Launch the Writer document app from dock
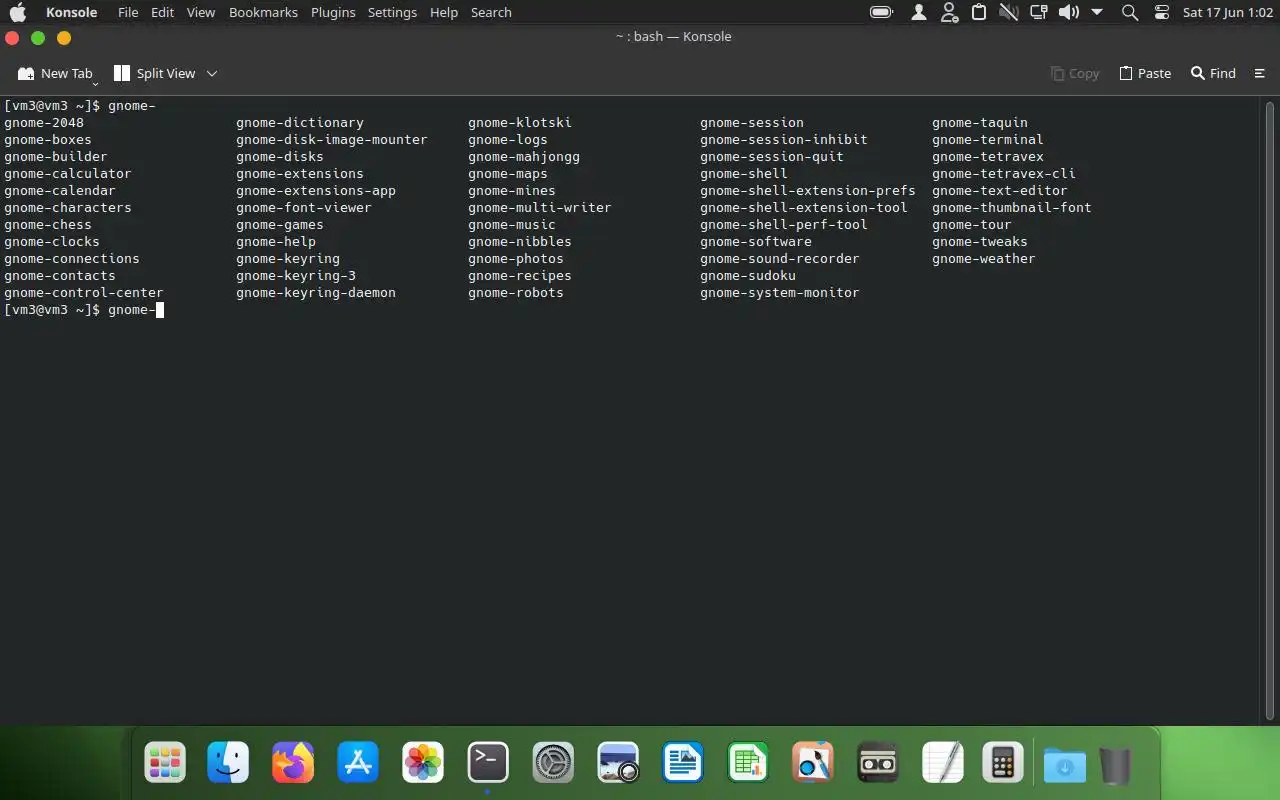 click(683, 763)
